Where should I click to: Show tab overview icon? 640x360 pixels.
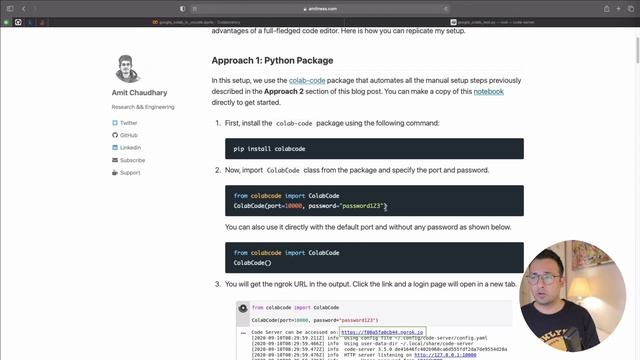click(x=631, y=9)
